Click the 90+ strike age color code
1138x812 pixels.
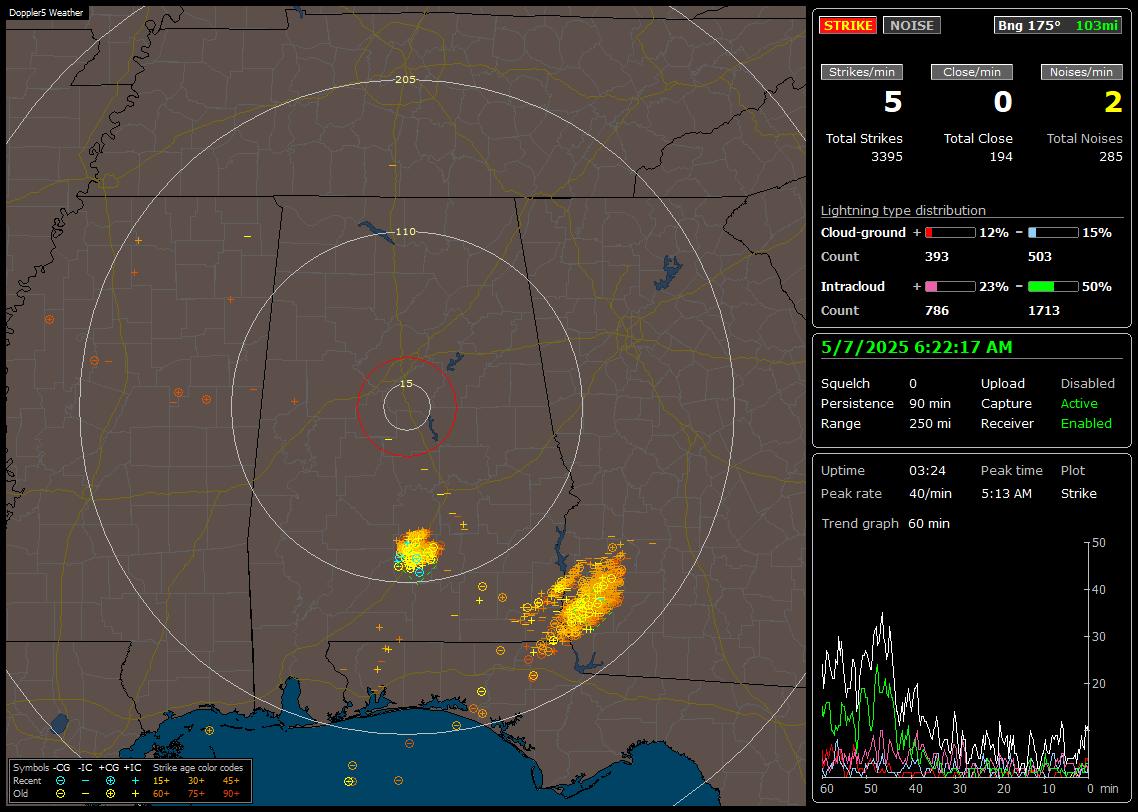coord(231,794)
